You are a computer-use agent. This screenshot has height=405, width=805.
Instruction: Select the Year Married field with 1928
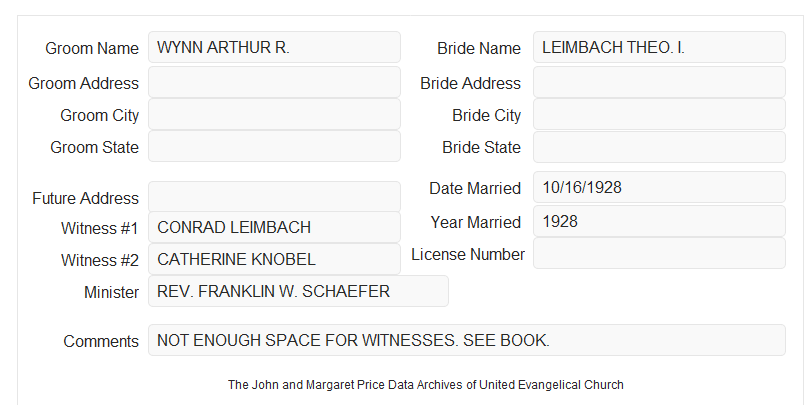(659, 221)
